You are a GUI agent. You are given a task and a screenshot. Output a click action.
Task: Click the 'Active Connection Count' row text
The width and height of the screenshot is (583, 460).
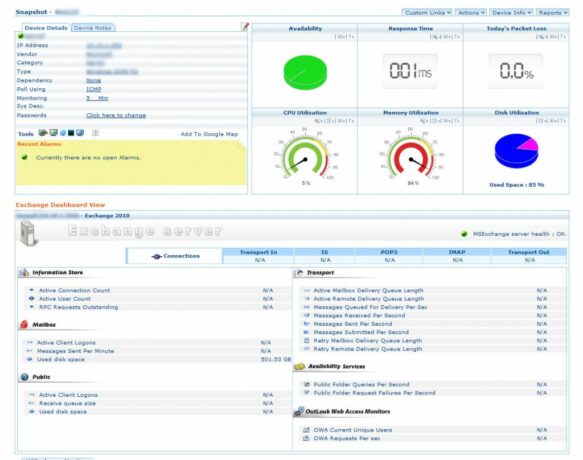pos(74,290)
